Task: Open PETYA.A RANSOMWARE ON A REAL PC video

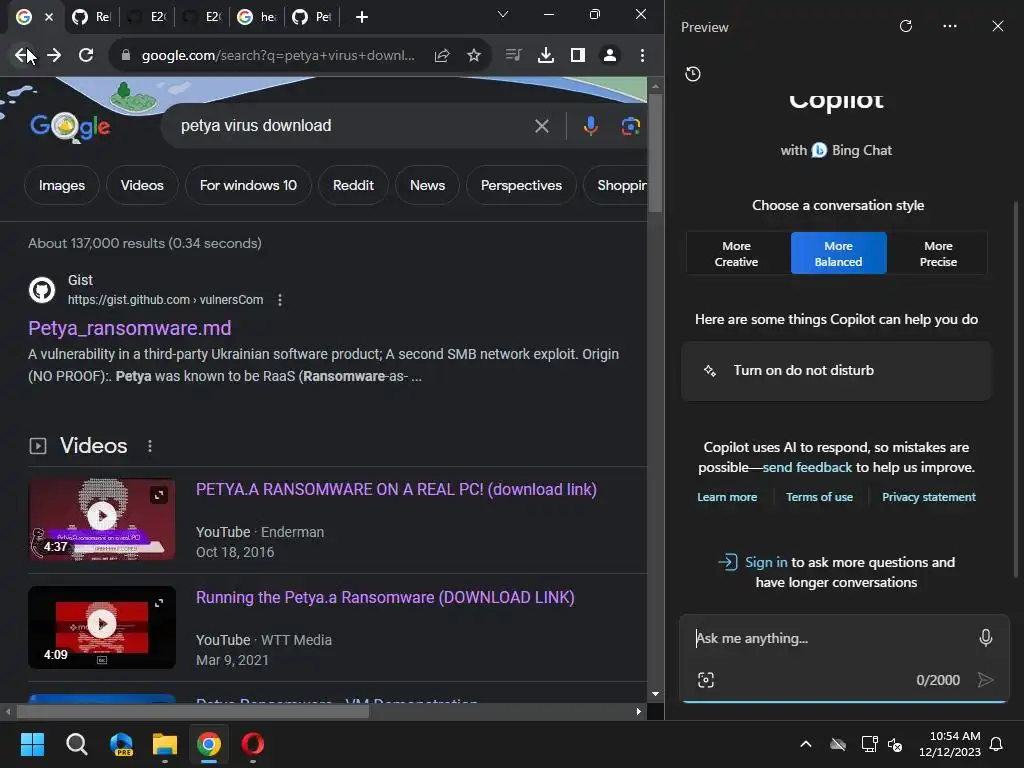Action: (x=396, y=490)
